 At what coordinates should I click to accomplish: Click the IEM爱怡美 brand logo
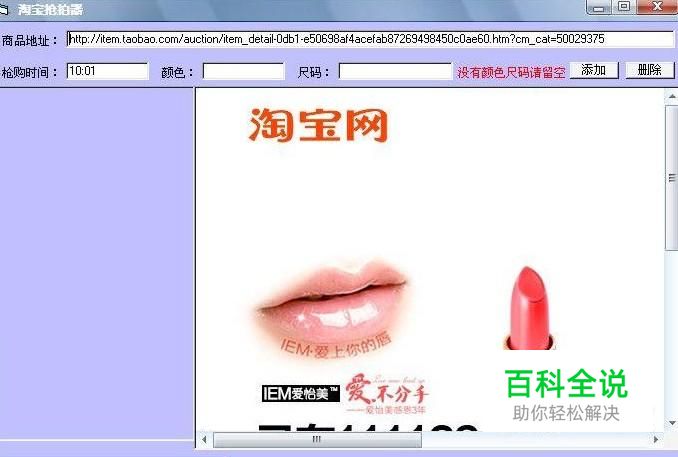click(x=301, y=393)
